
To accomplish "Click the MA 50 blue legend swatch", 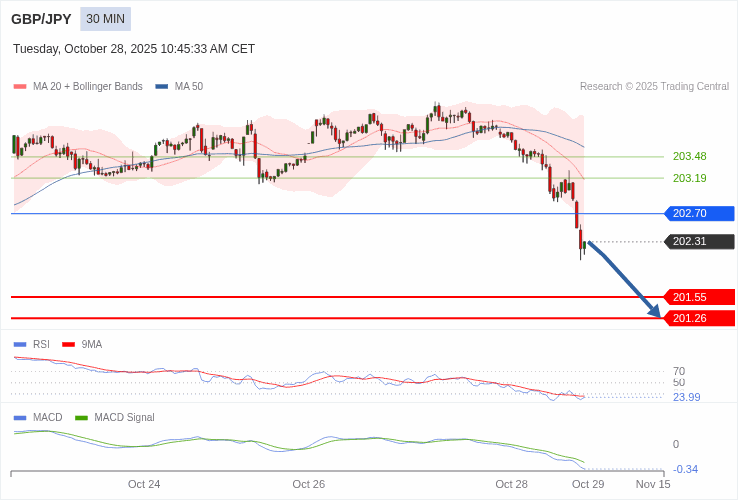I will click(x=161, y=87).
